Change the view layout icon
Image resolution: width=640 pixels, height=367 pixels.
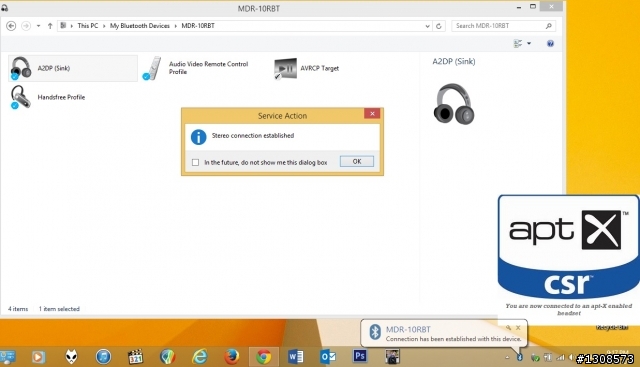(518, 43)
